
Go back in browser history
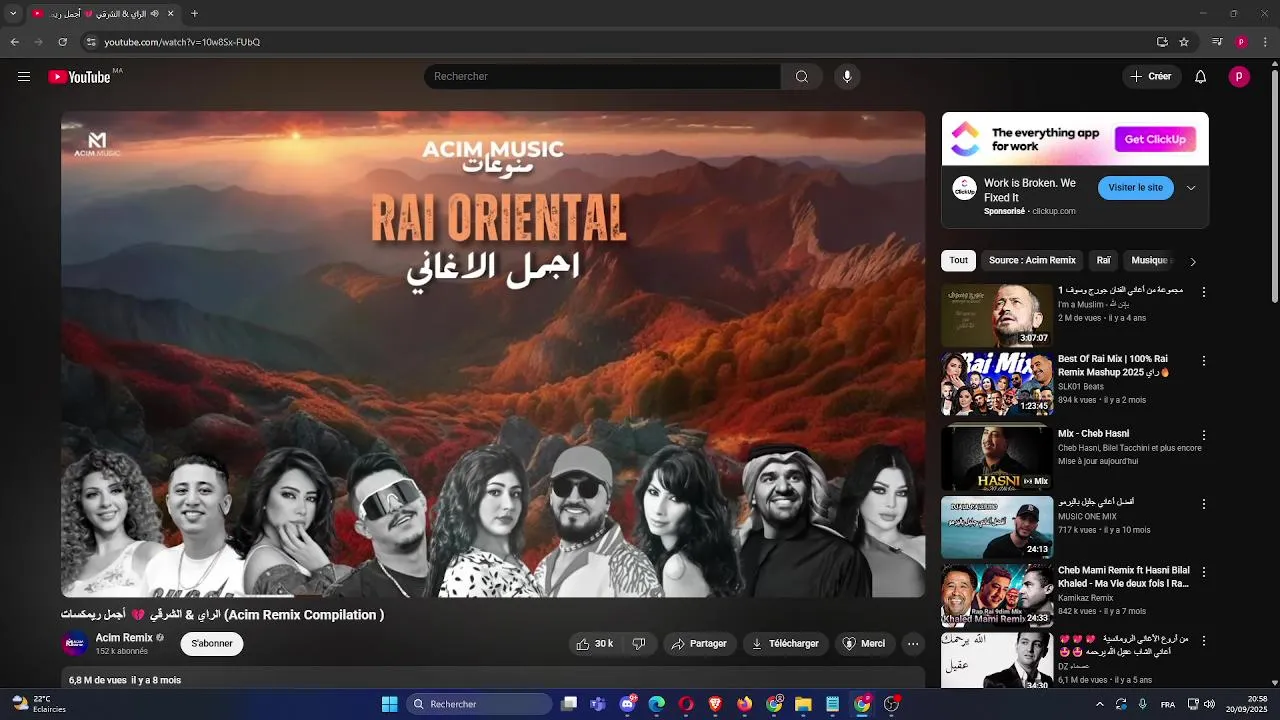14,42
